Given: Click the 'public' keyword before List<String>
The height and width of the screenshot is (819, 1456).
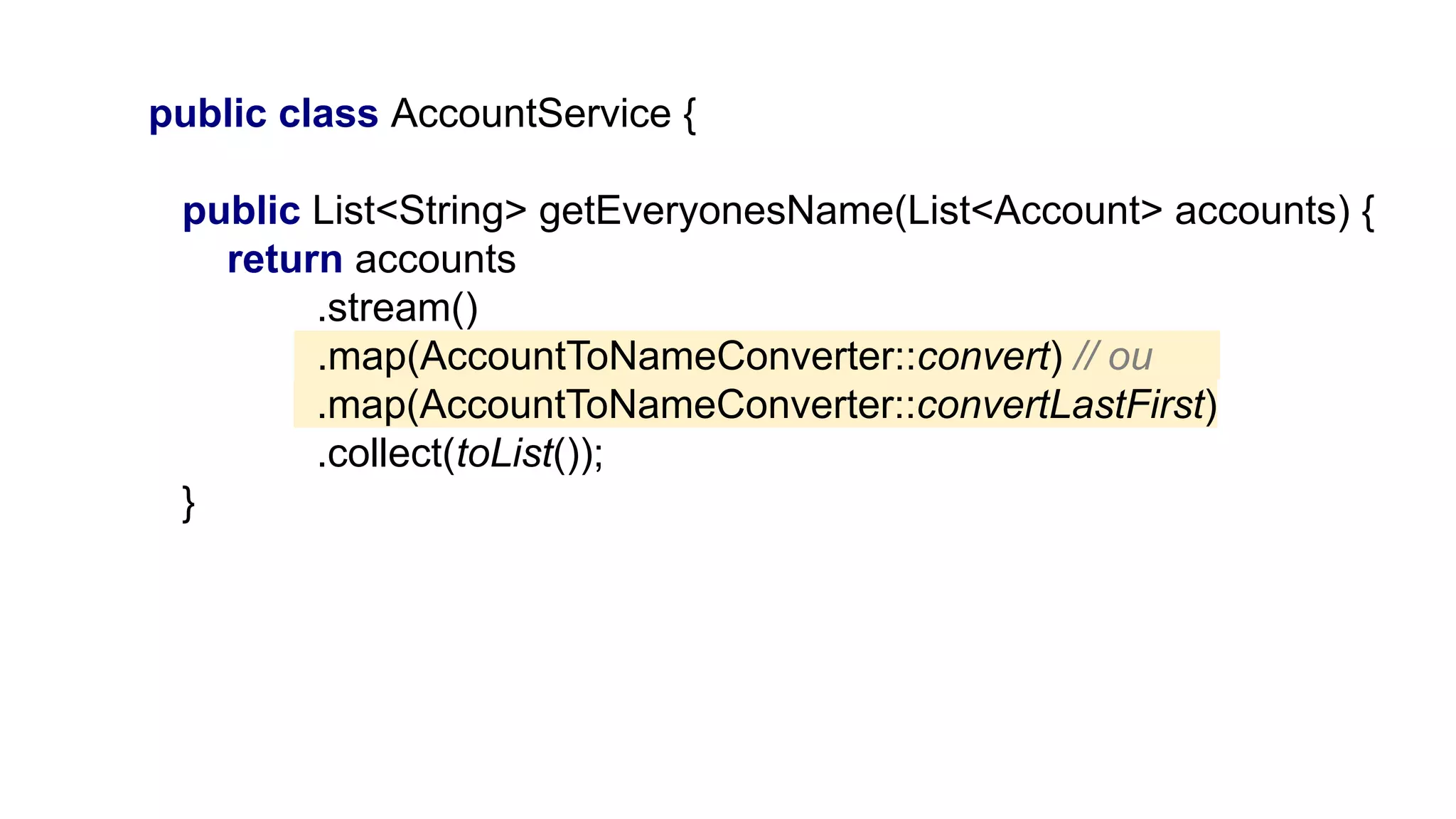Looking at the screenshot, I should point(242,212).
